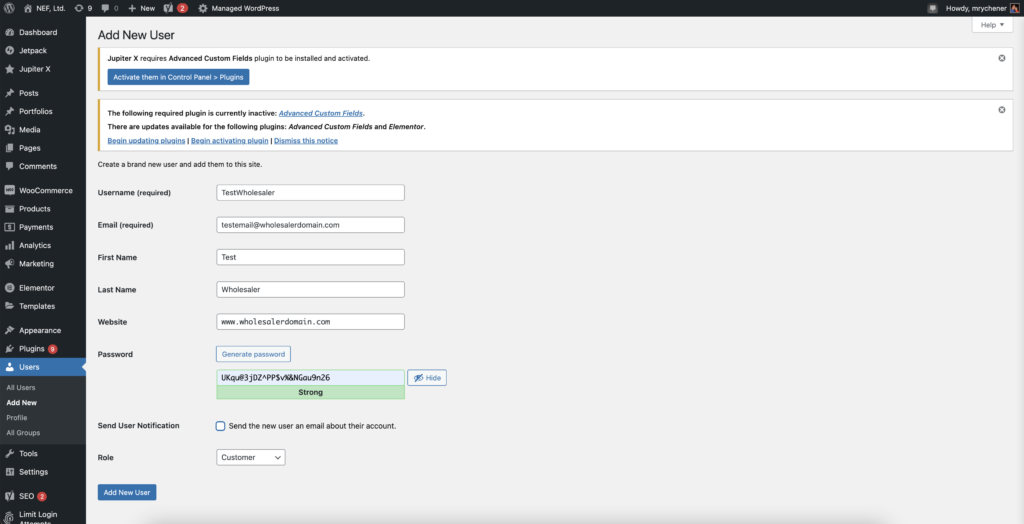This screenshot has width=1024, height=524.
Task: Click the WooCommerce sidebar icon
Action: [9, 190]
